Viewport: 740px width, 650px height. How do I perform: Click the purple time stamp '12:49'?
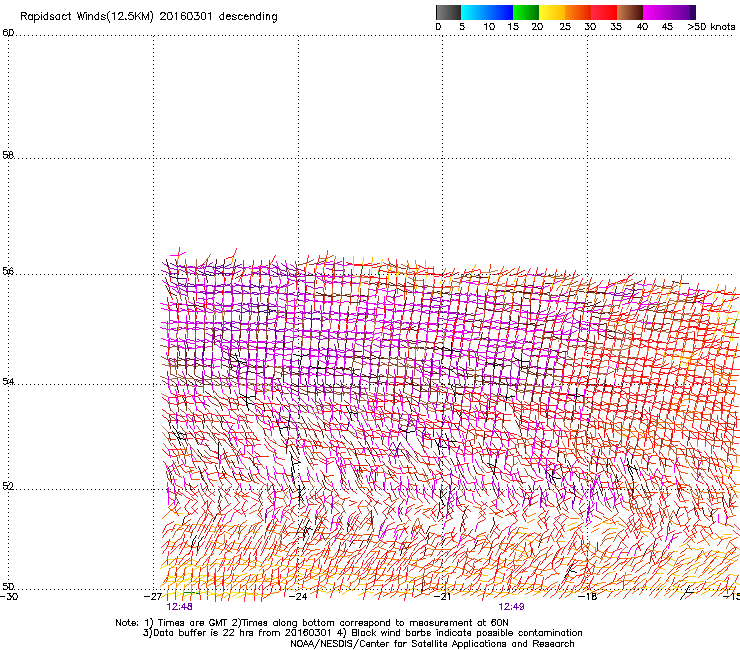tap(512, 607)
